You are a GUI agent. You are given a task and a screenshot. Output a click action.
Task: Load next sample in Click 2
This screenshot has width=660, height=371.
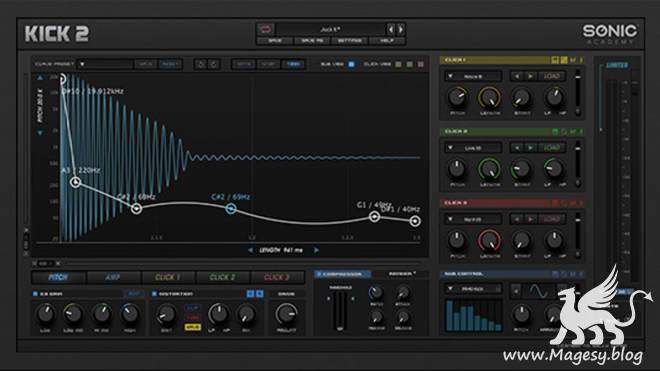click(530, 148)
